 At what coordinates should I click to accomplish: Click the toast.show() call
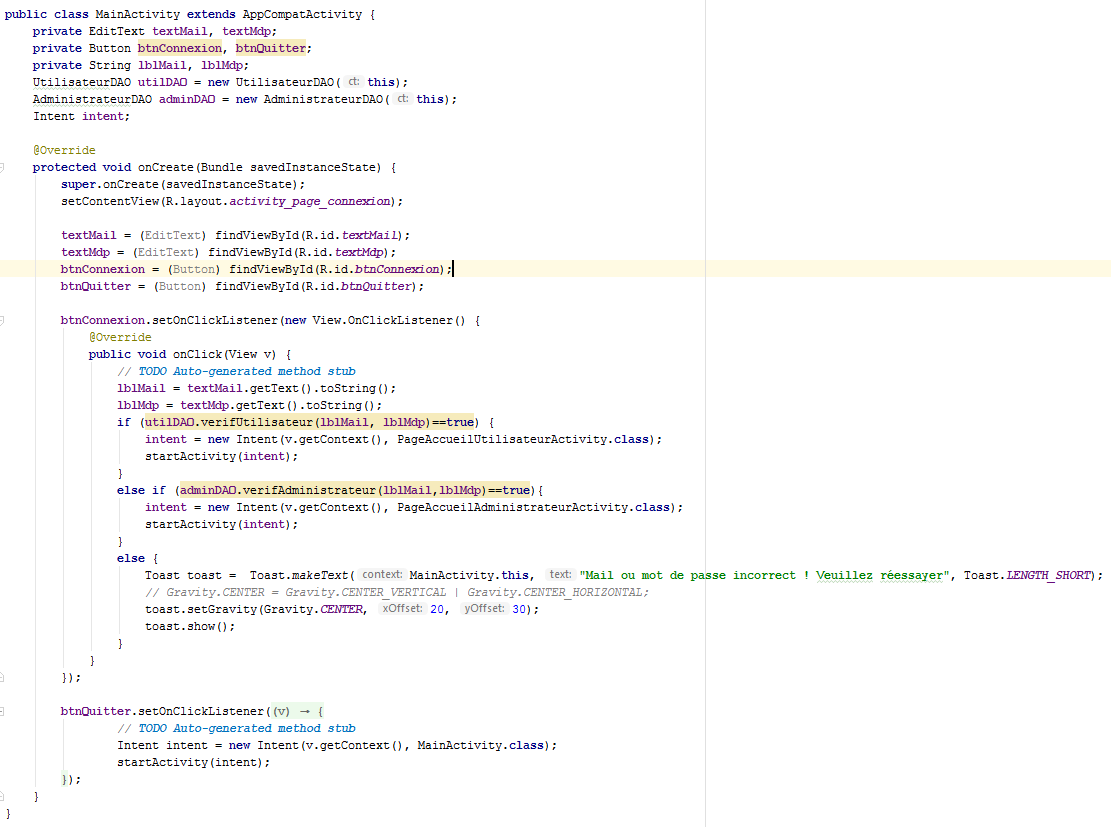coord(190,626)
